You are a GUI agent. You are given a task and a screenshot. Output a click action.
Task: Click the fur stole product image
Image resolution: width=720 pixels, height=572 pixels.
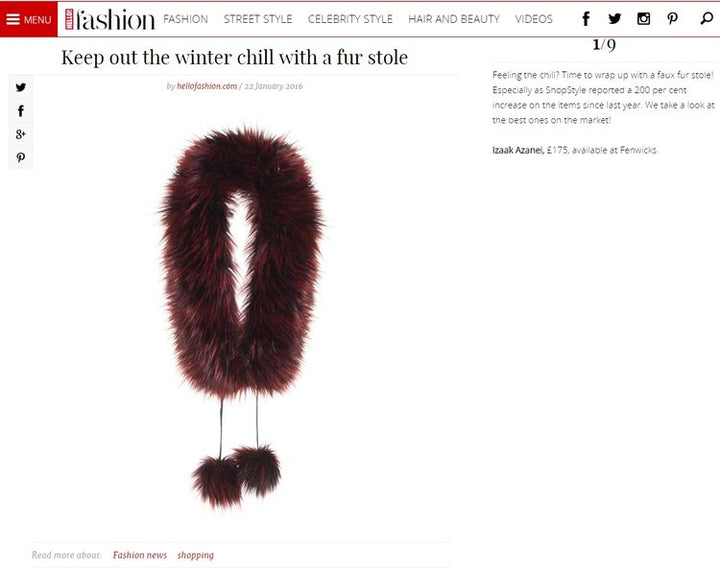tap(242, 318)
